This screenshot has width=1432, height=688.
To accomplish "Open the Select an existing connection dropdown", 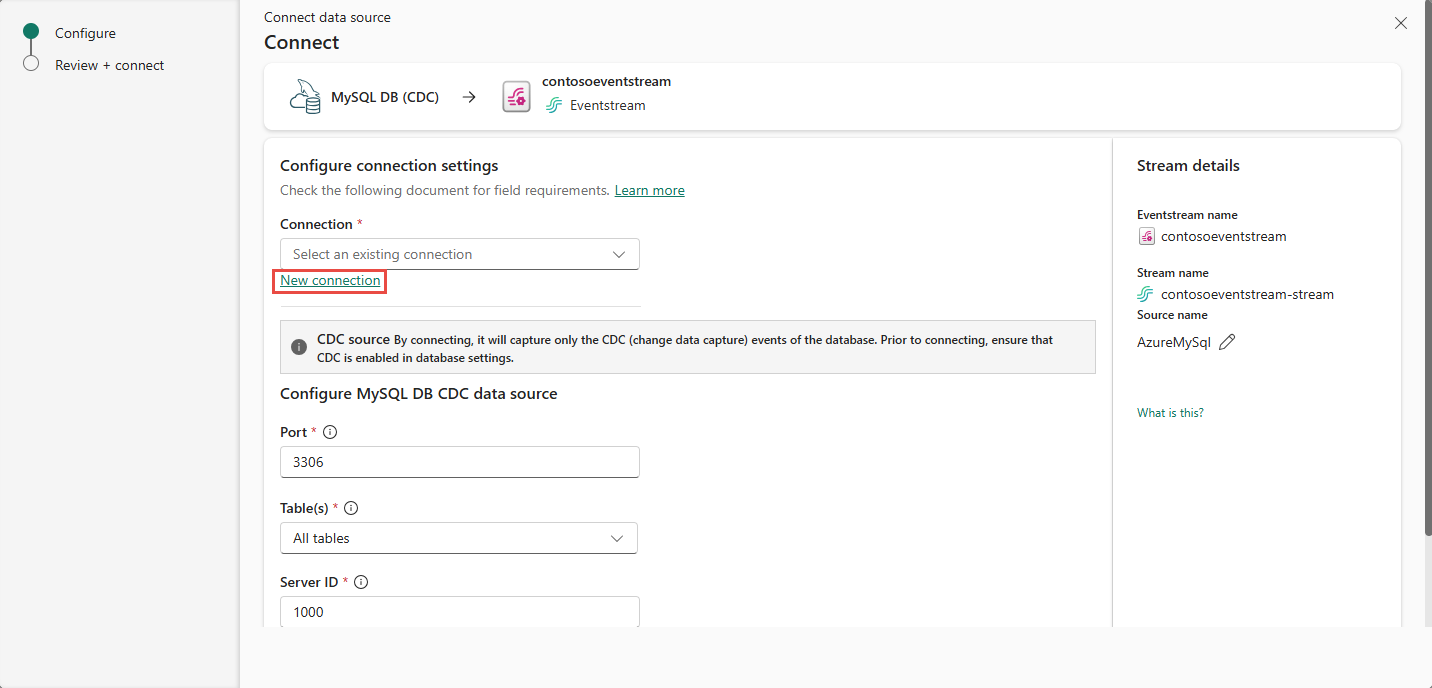I will [x=459, y=254].
